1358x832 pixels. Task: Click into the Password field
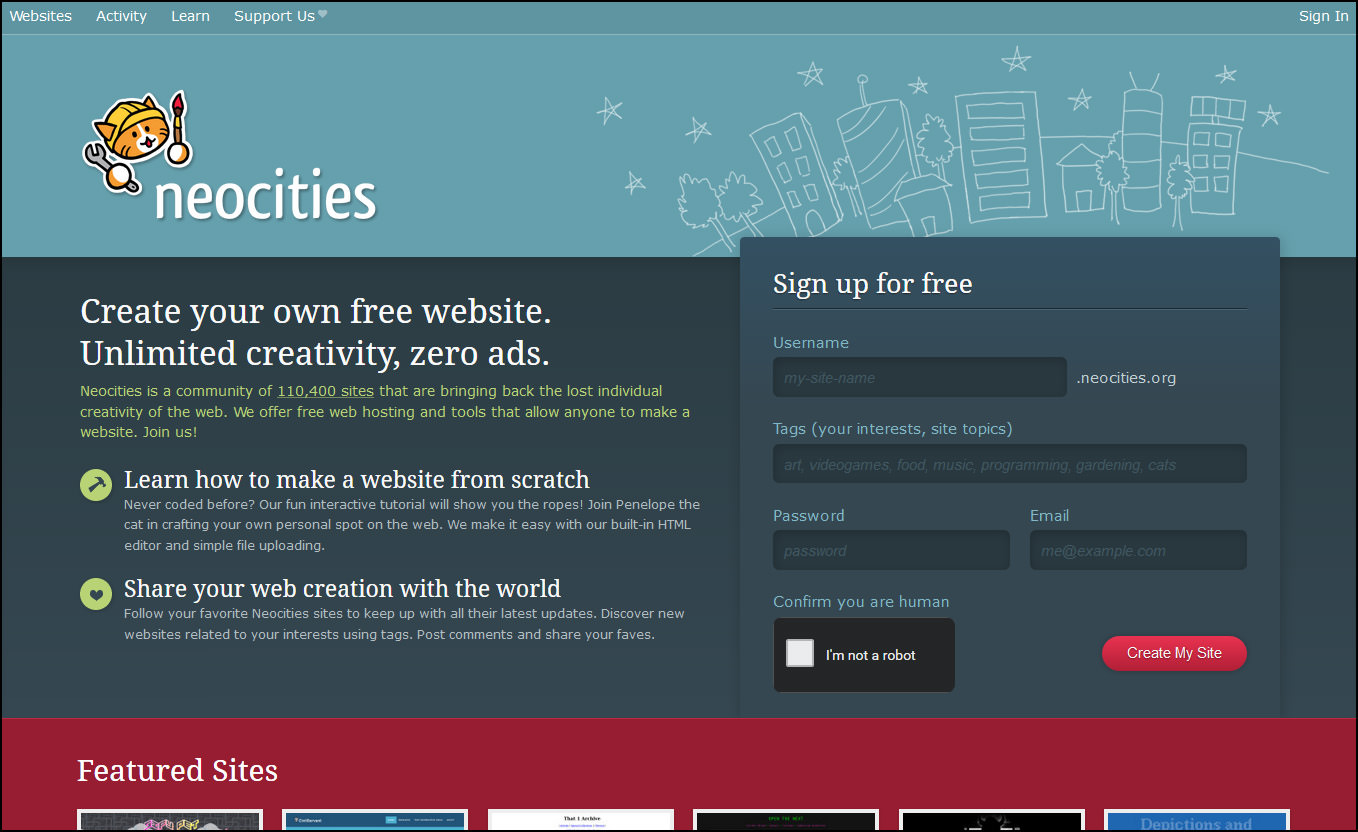tap(891, 550)
